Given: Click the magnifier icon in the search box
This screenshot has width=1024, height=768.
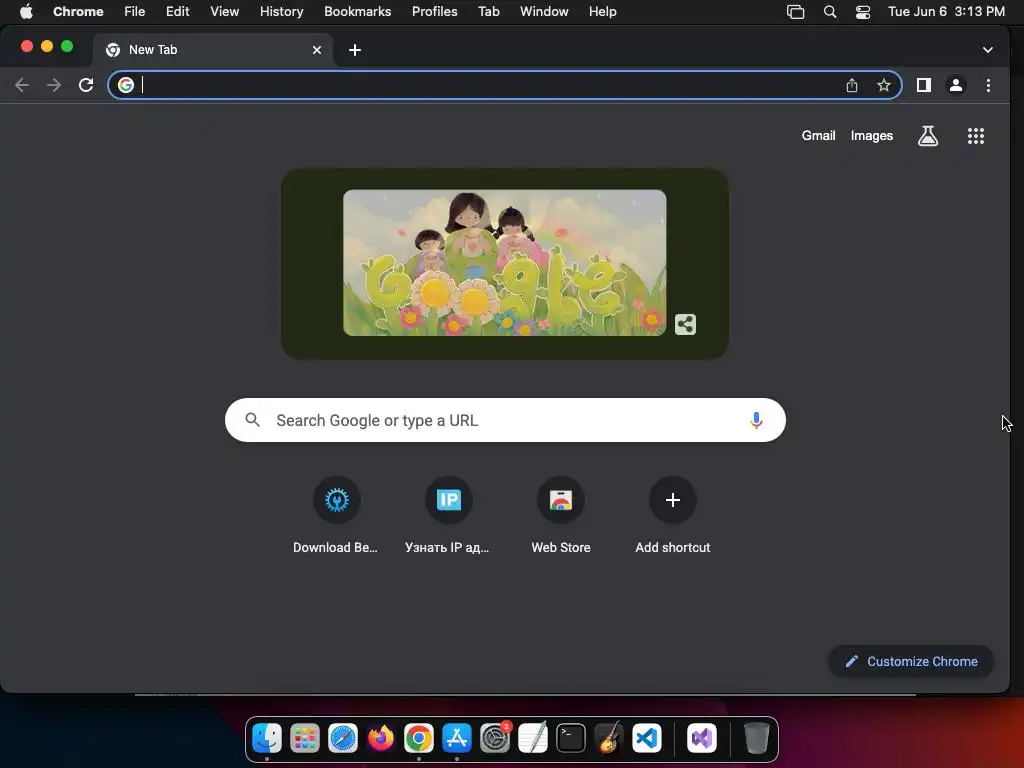Looking at the screenshot, I should (x=253, y=420).
